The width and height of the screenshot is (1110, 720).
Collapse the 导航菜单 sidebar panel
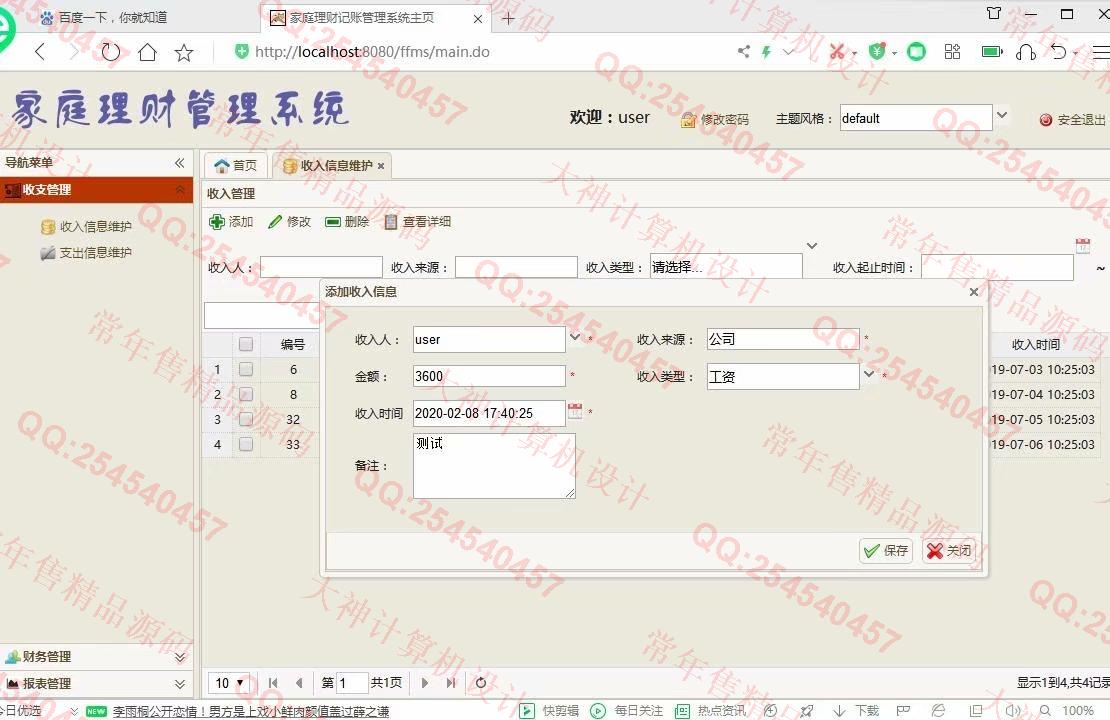(x=180, y=163)
